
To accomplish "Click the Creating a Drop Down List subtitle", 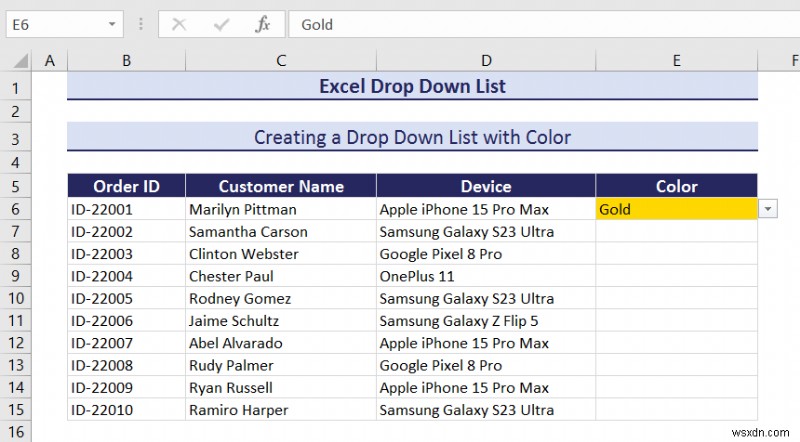I will 412,137.
